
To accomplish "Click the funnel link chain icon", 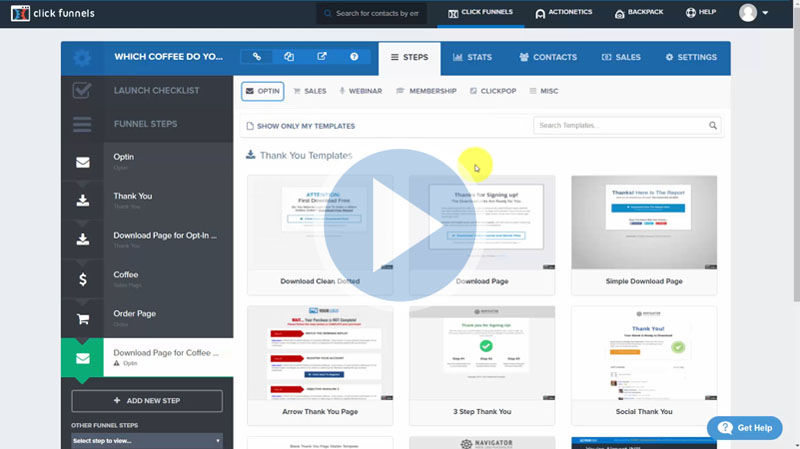I will [x=257, y=57].
